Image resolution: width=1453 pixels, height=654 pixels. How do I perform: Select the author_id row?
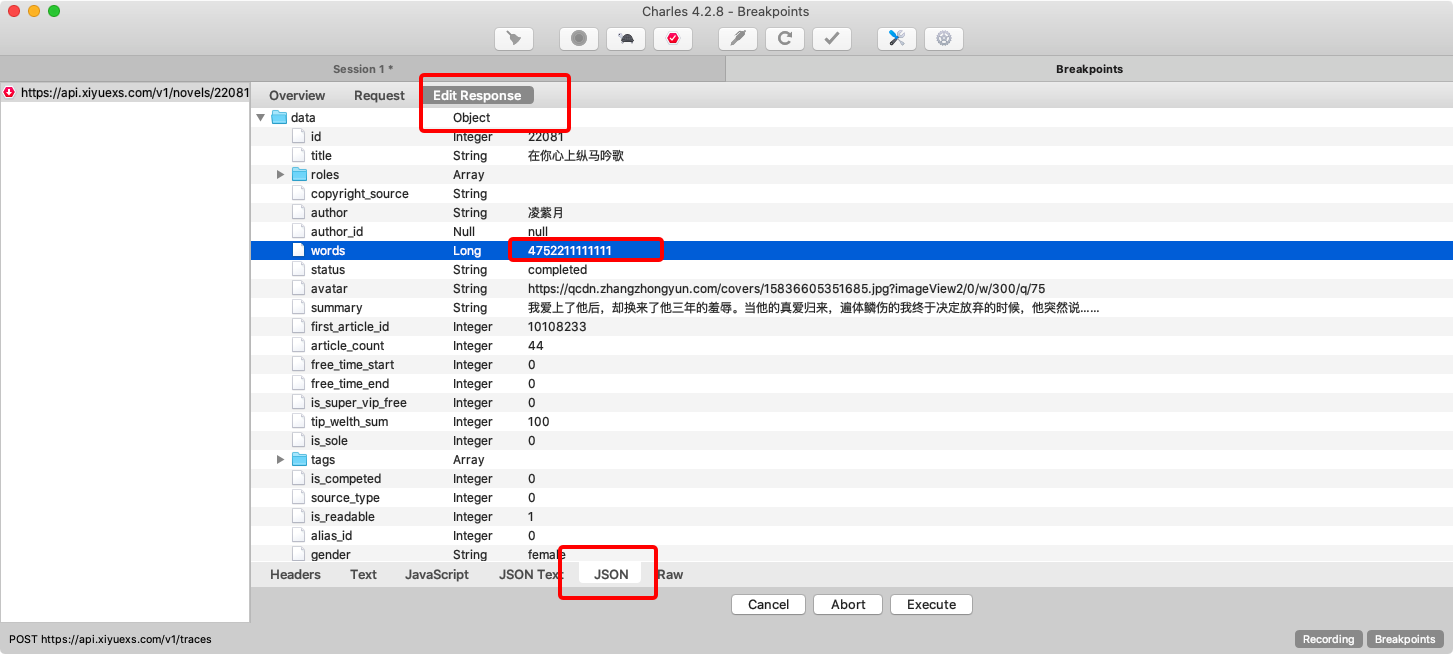click(x=851, y=232)
